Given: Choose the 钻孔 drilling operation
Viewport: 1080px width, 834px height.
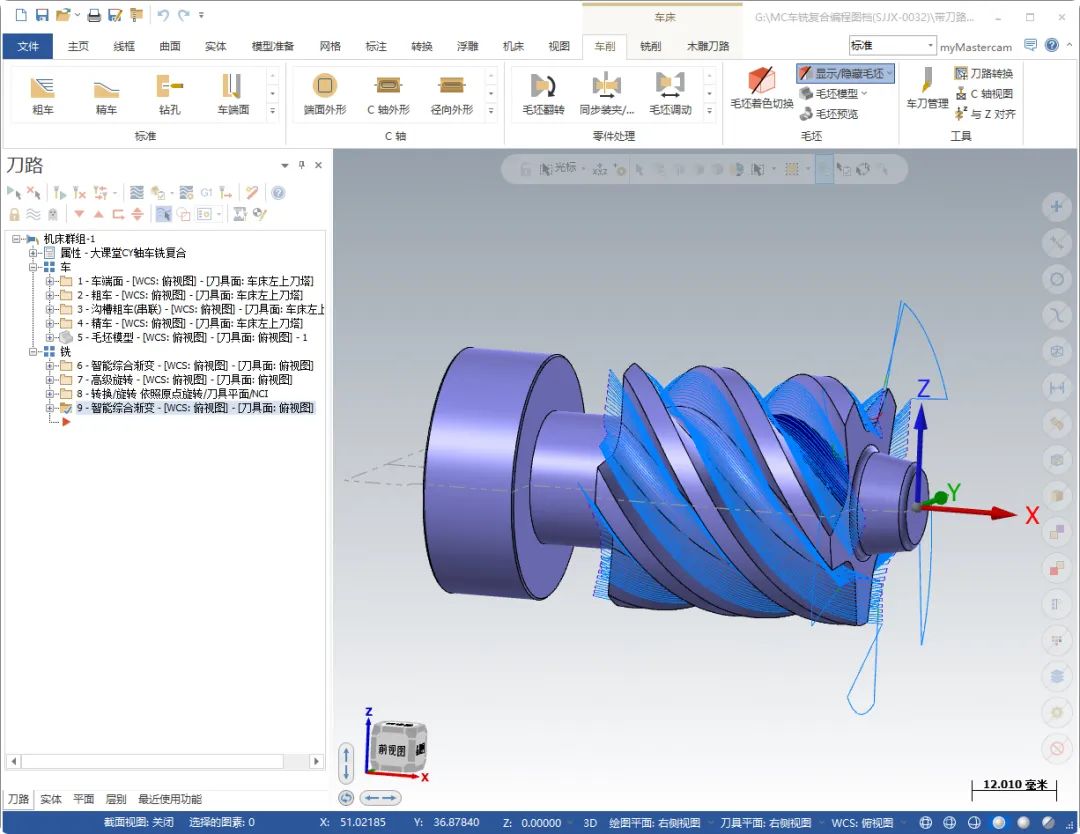Looking at the screenshot, I should pos(169,93).
